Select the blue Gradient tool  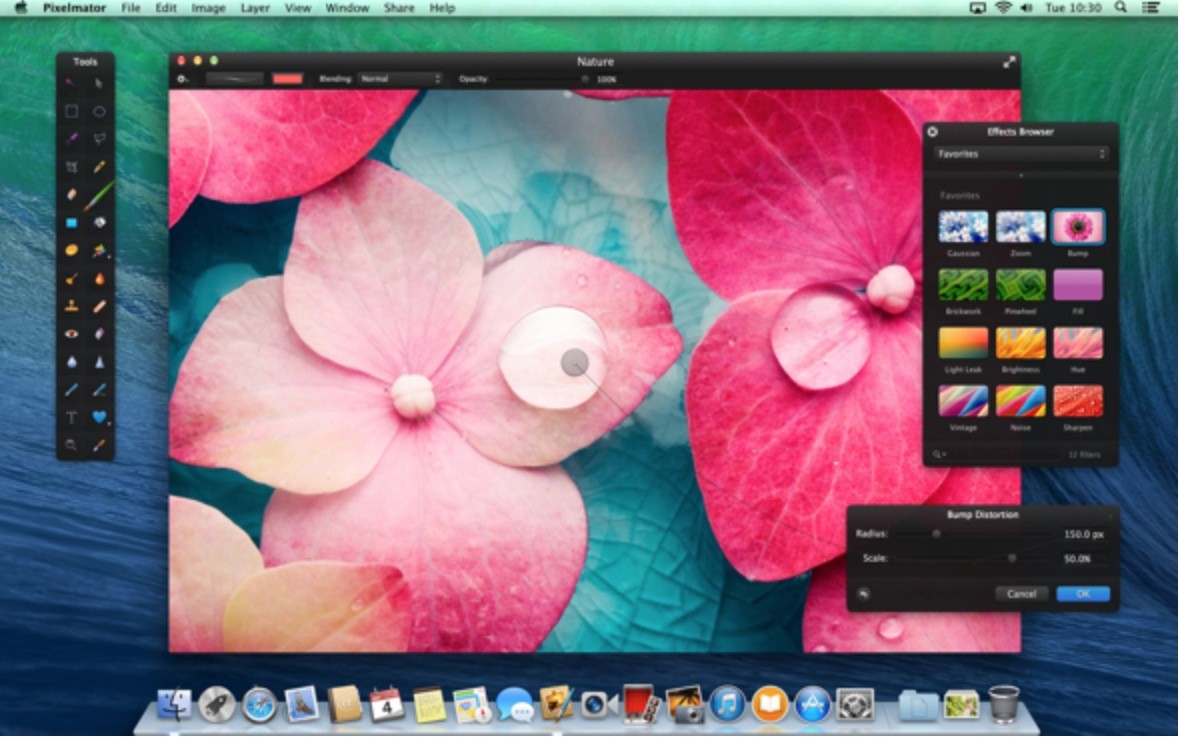71,223
